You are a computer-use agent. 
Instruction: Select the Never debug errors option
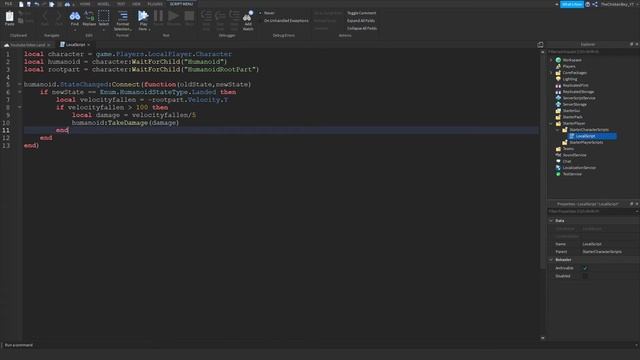click(267, 13)
